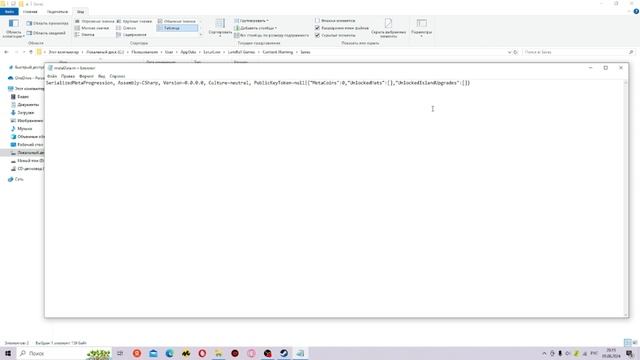Select Мелкие значки layout
The width and height of the screenshot is (640, 360).
[x=92, y=28]
